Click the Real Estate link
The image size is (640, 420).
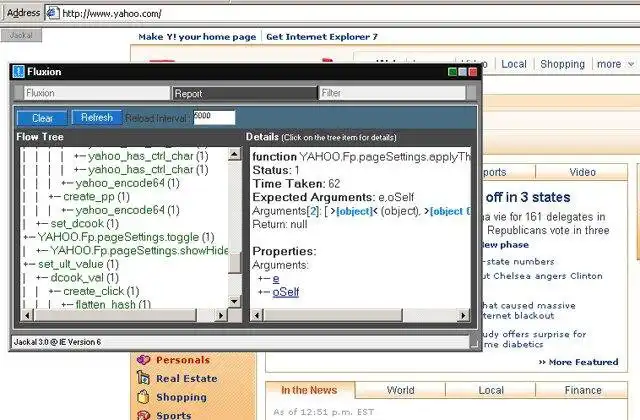click(187, 378)
